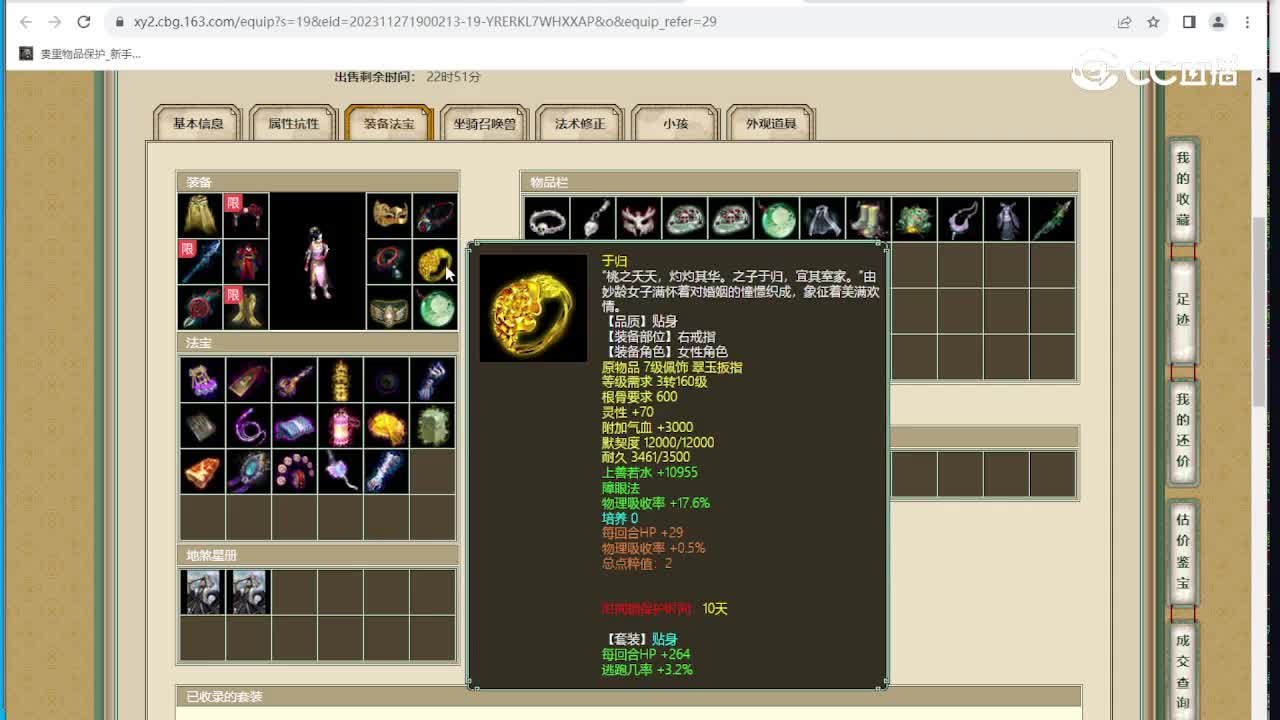Select the red headdress marked 限
The image size is (1280, 720).
[x=246, y=215]
